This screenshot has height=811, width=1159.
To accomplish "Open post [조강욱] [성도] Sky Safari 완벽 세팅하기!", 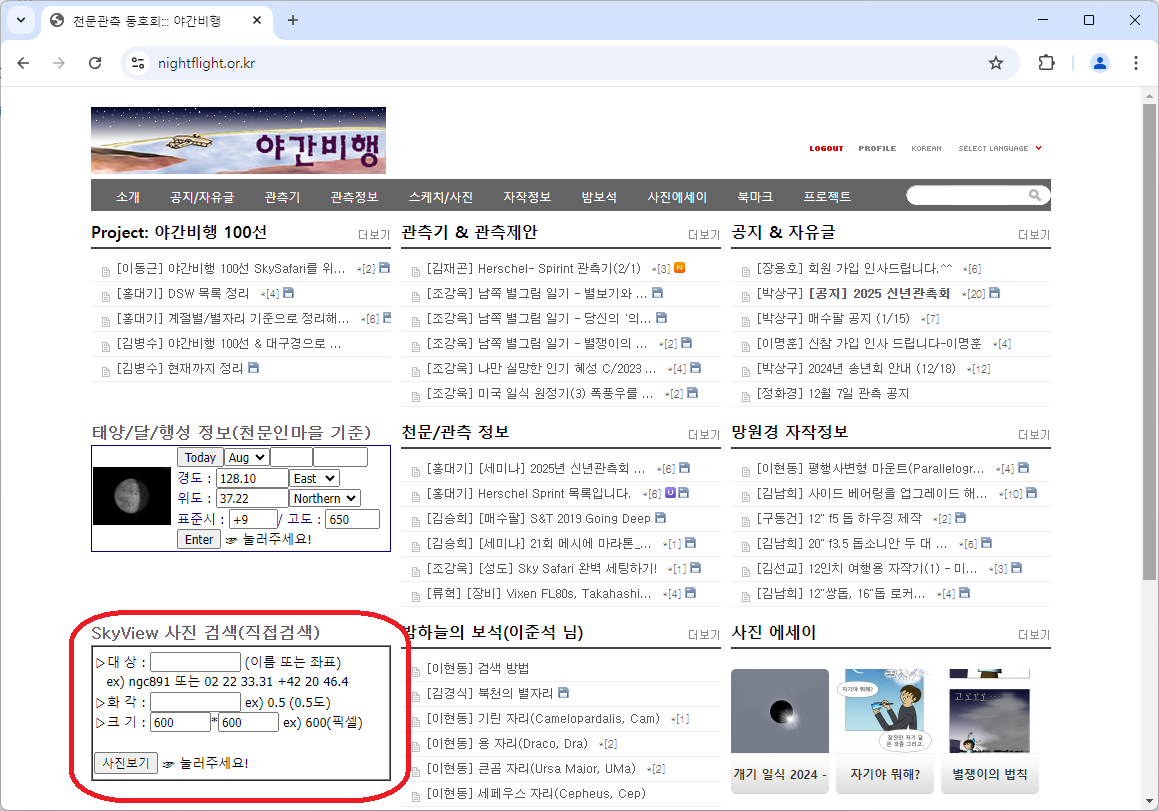I will pyautogui.click(x=542, y=568).
